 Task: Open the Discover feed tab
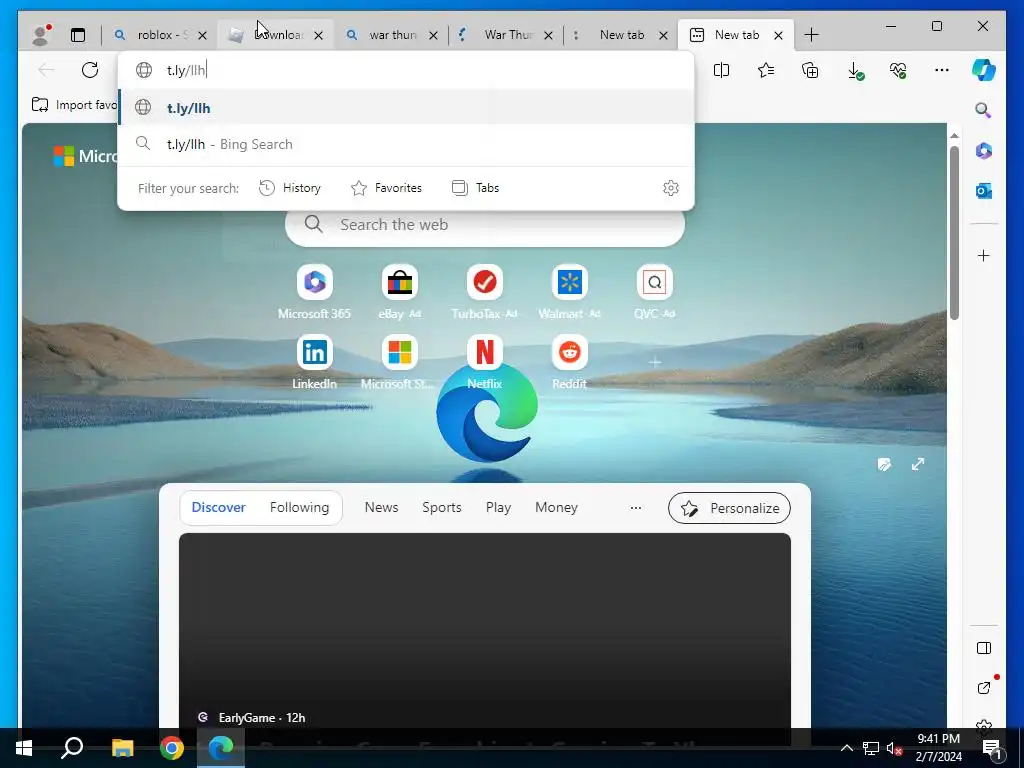click(x=218, y=507)
